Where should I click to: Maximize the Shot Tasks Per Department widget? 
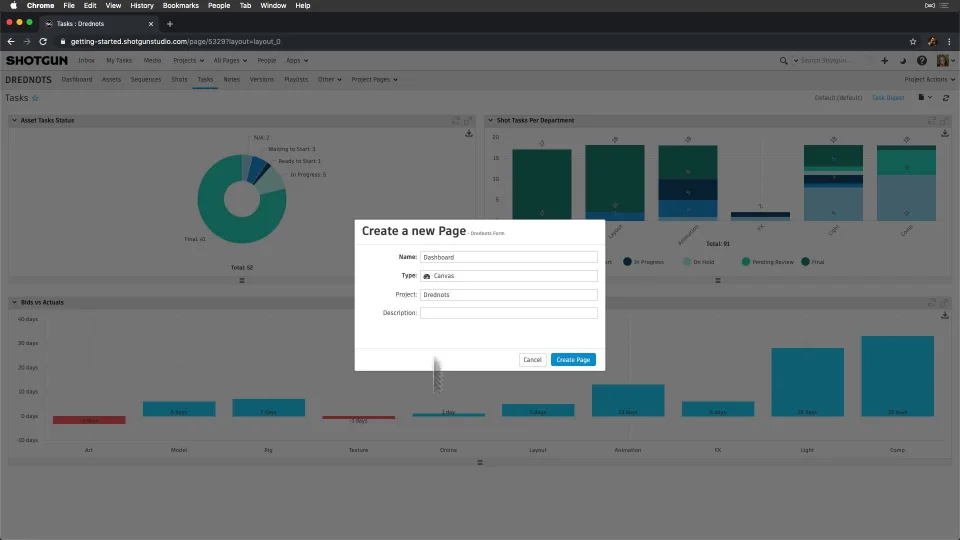point(944,121)
